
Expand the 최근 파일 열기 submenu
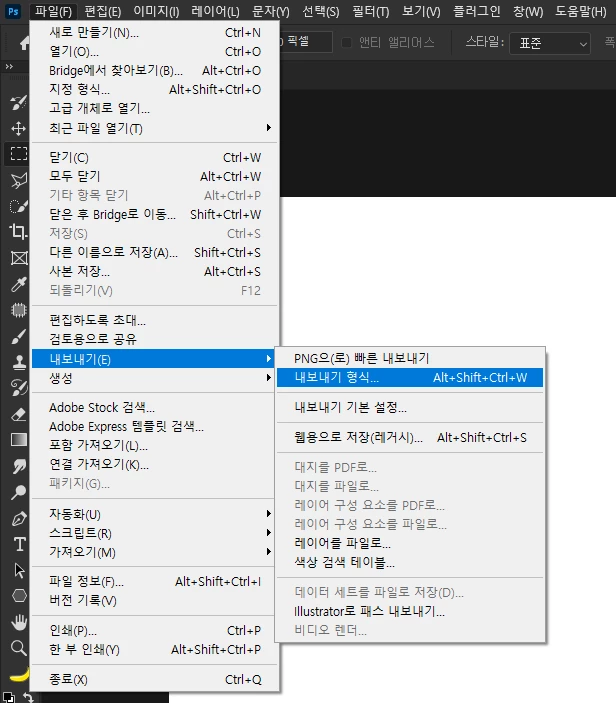(x=155, y=128)
